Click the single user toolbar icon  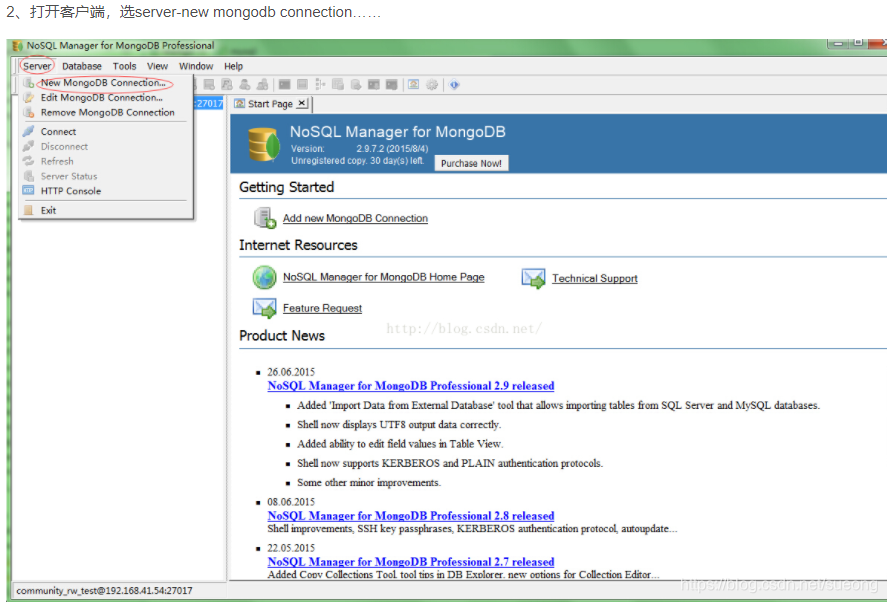244,85
